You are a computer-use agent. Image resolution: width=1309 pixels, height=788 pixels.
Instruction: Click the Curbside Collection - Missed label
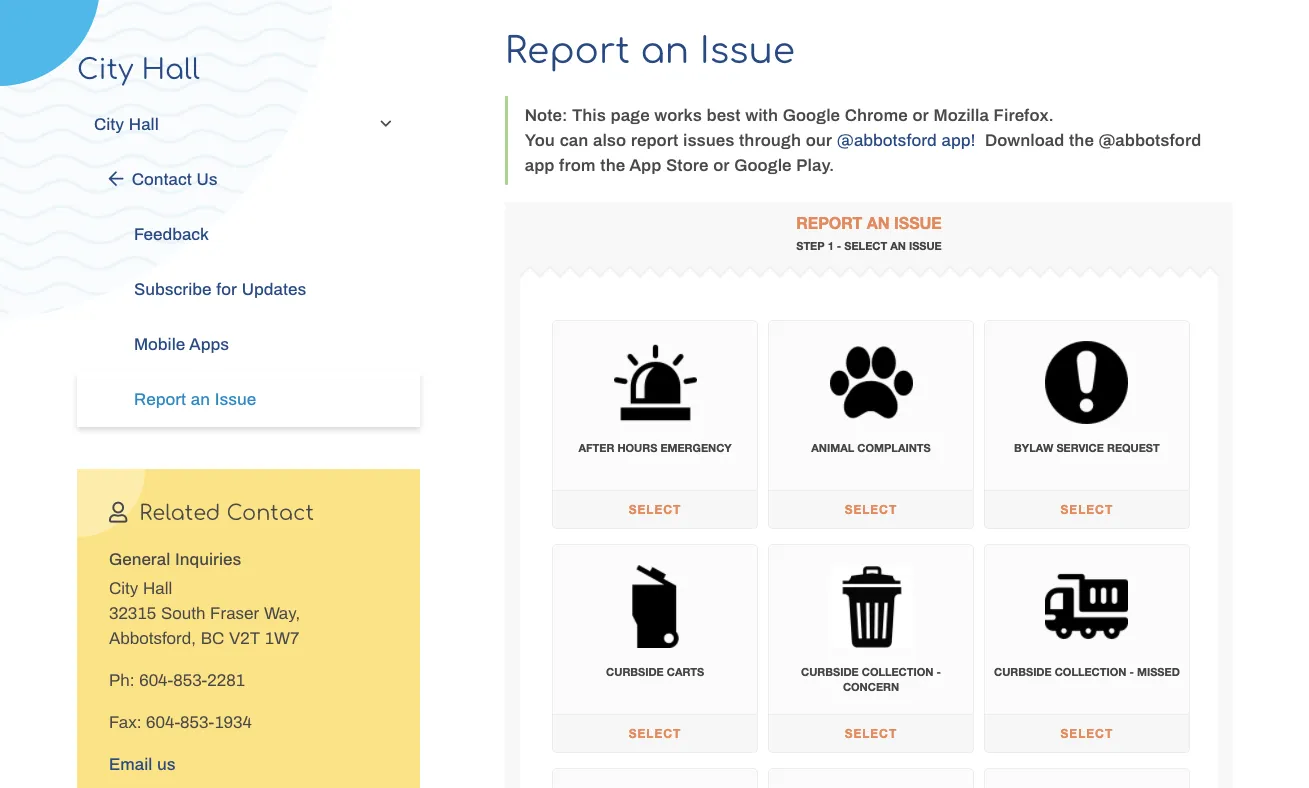[x=1087, y=672]
